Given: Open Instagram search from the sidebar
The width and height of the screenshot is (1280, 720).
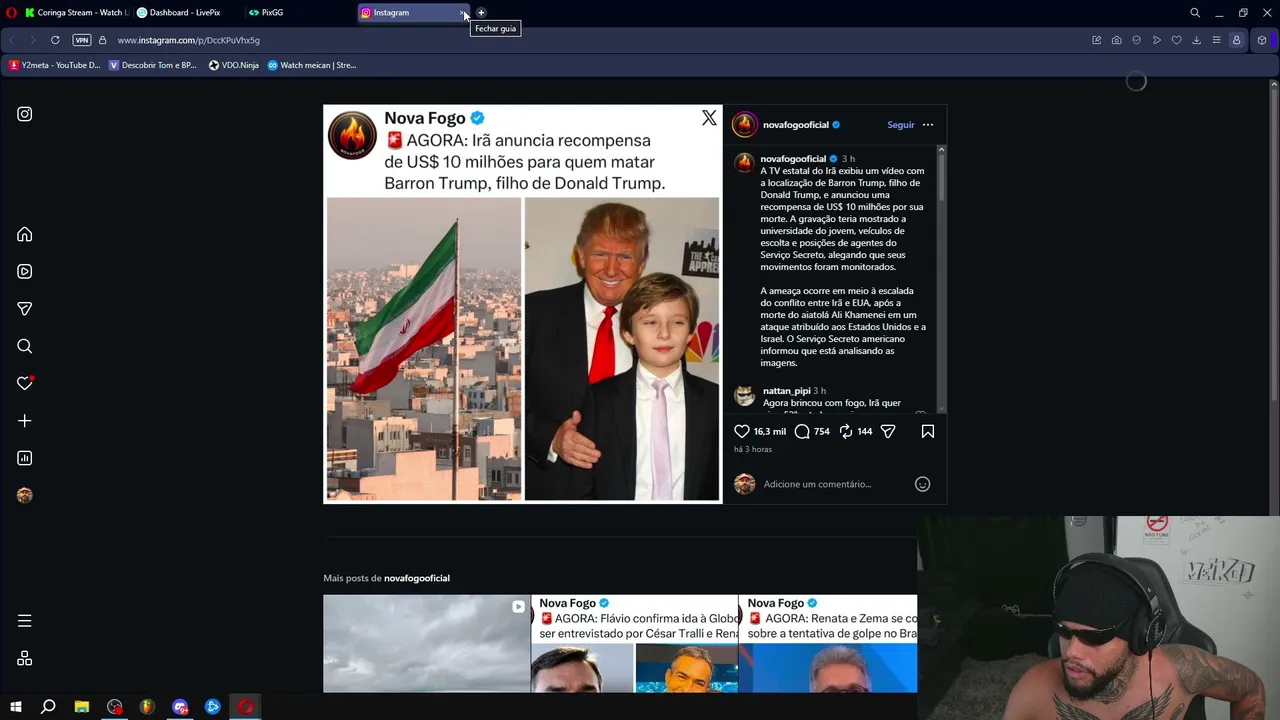Looking at the screenshot, I should (25, 346).
